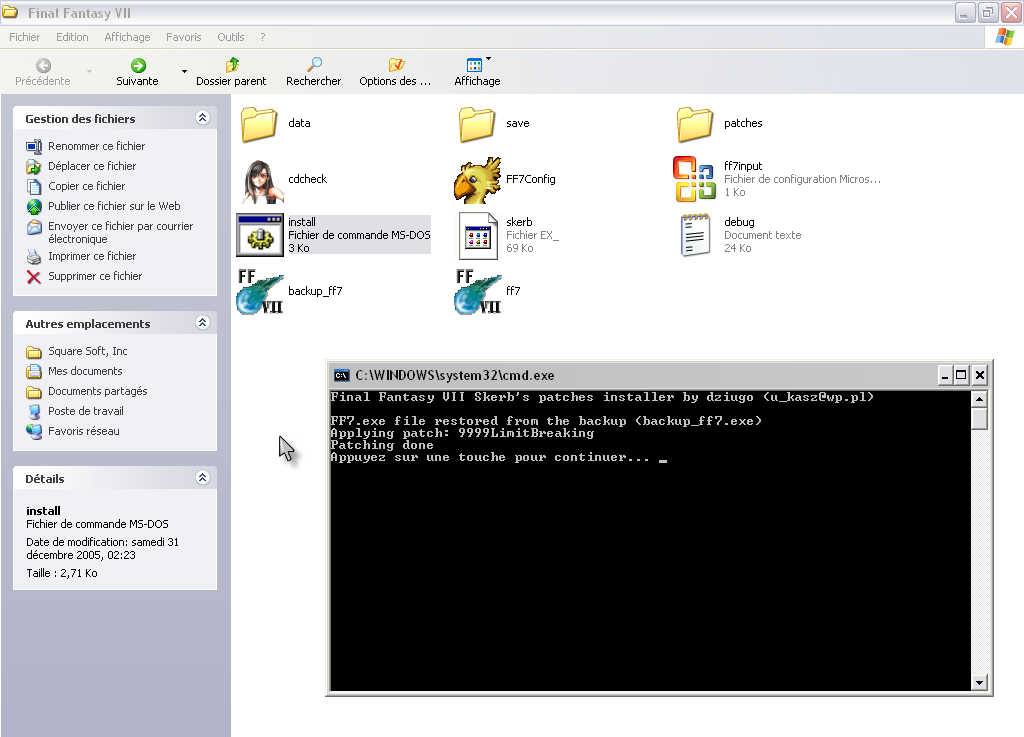Open Options des dossiers toolbar button
This screenshot has width=1024, height=737.
[x=395, y=71]
